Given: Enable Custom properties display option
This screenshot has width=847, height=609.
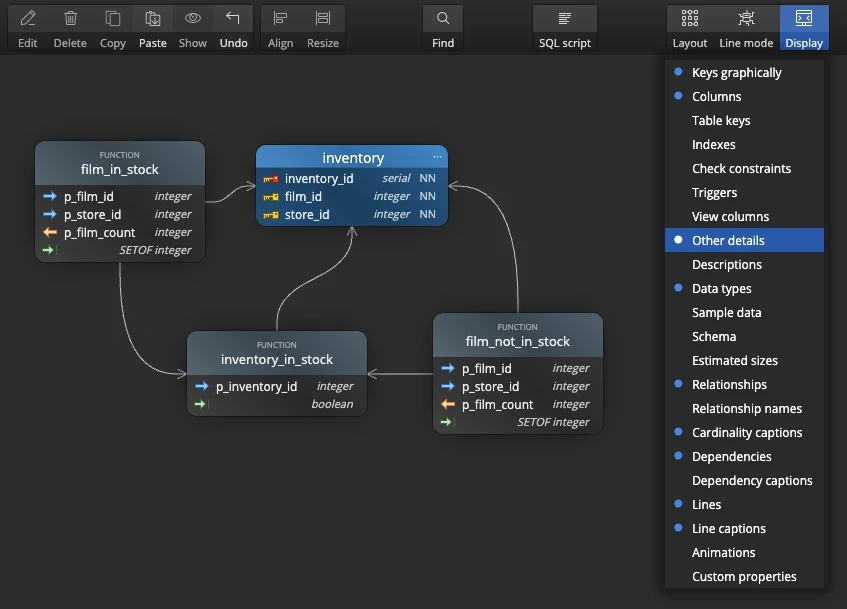Looking at the screenshot, I should tap(744, 577).
